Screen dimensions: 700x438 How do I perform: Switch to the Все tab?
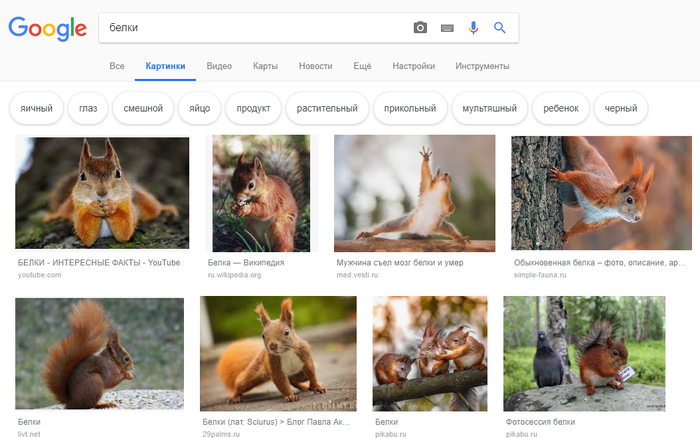pyautogui.click(x=117, y=66)
